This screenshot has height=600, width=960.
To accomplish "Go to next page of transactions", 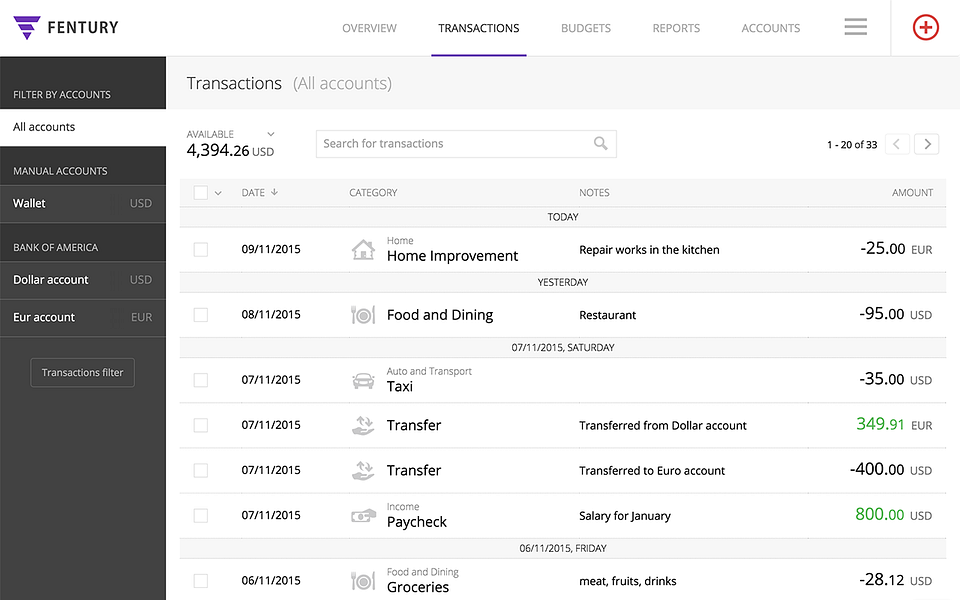I will click(x=927, y=144).
